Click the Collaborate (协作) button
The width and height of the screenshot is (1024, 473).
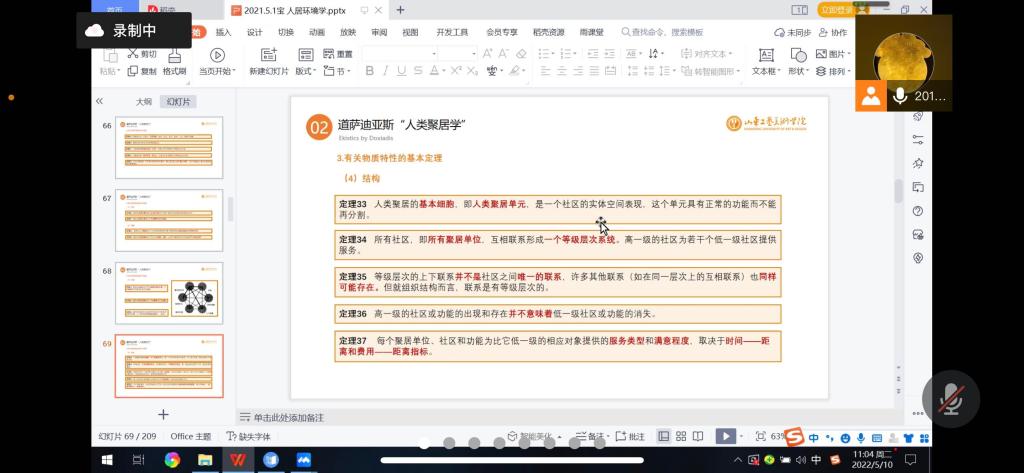[832, 32]
